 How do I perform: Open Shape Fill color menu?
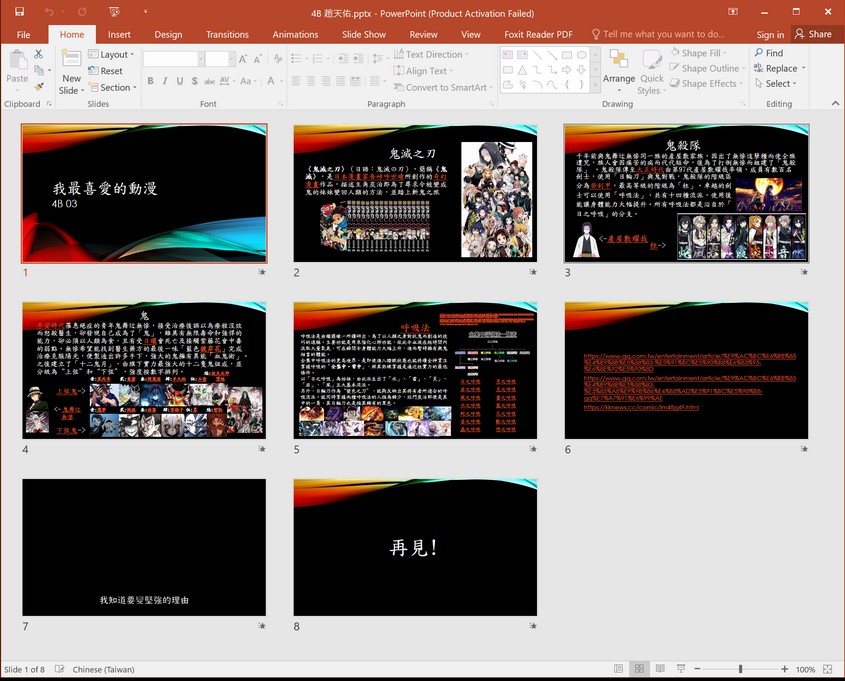699,53
